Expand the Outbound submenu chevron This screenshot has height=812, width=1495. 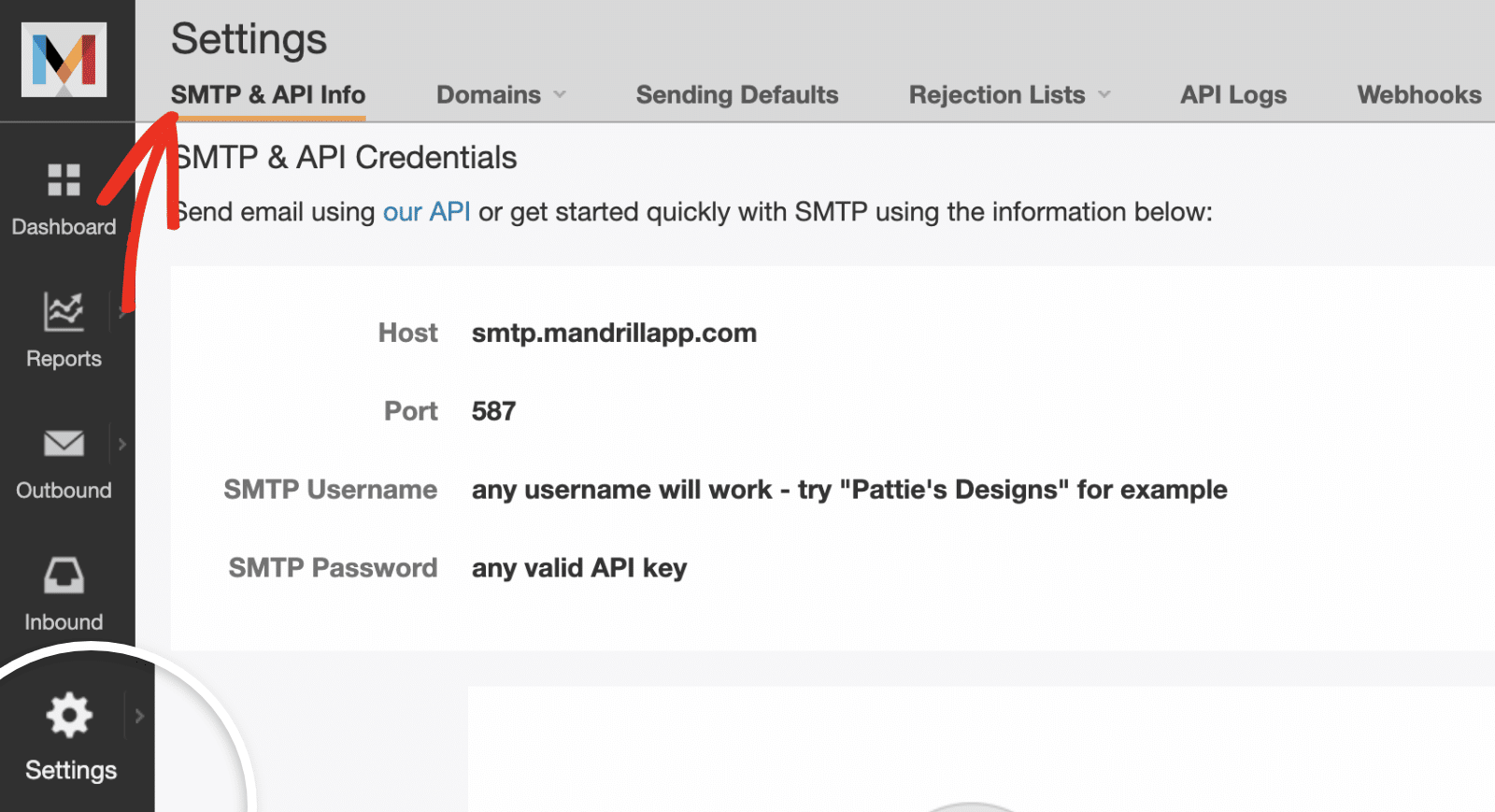[x=121, y=444]
